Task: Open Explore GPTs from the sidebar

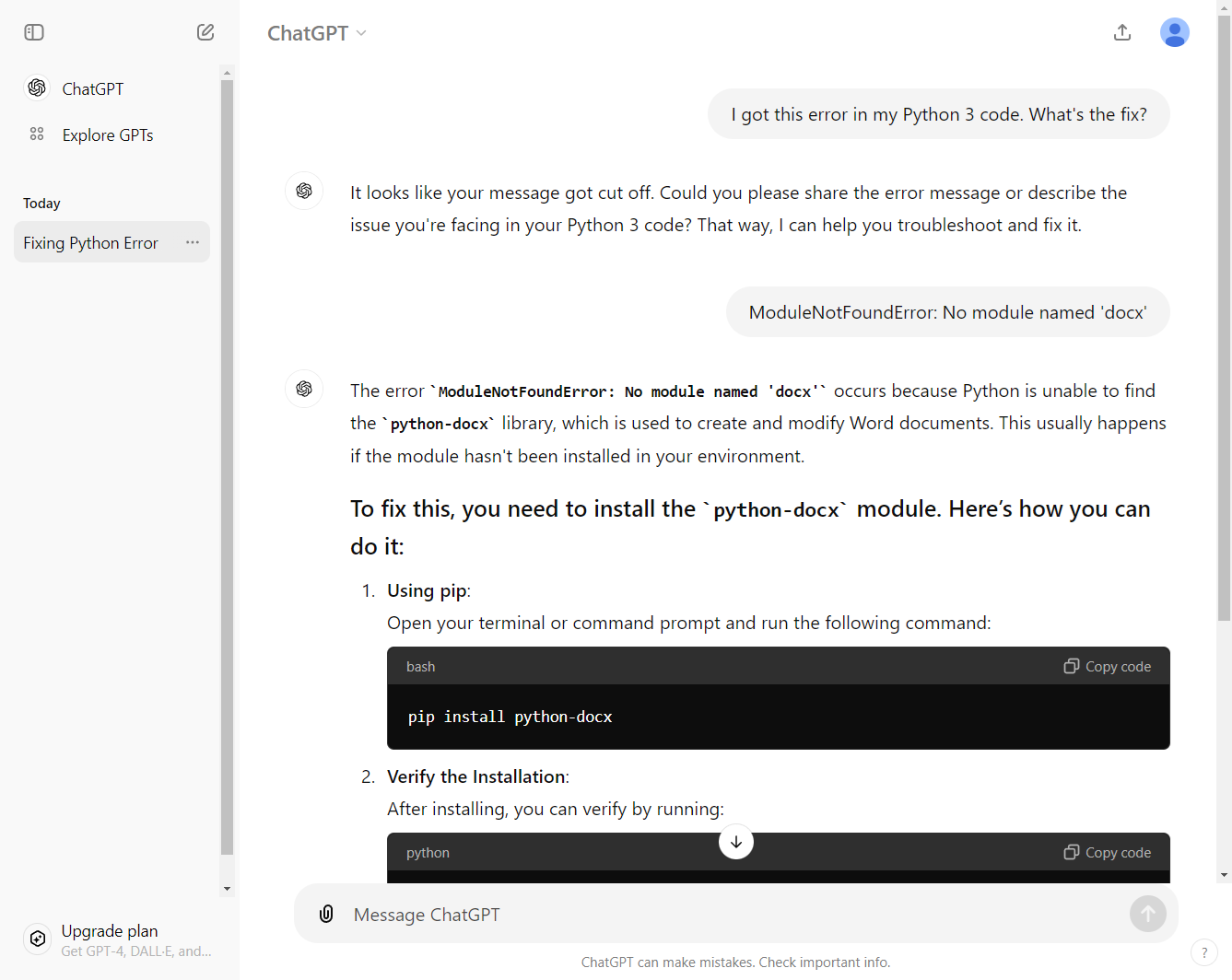Action: coord(107,135)
